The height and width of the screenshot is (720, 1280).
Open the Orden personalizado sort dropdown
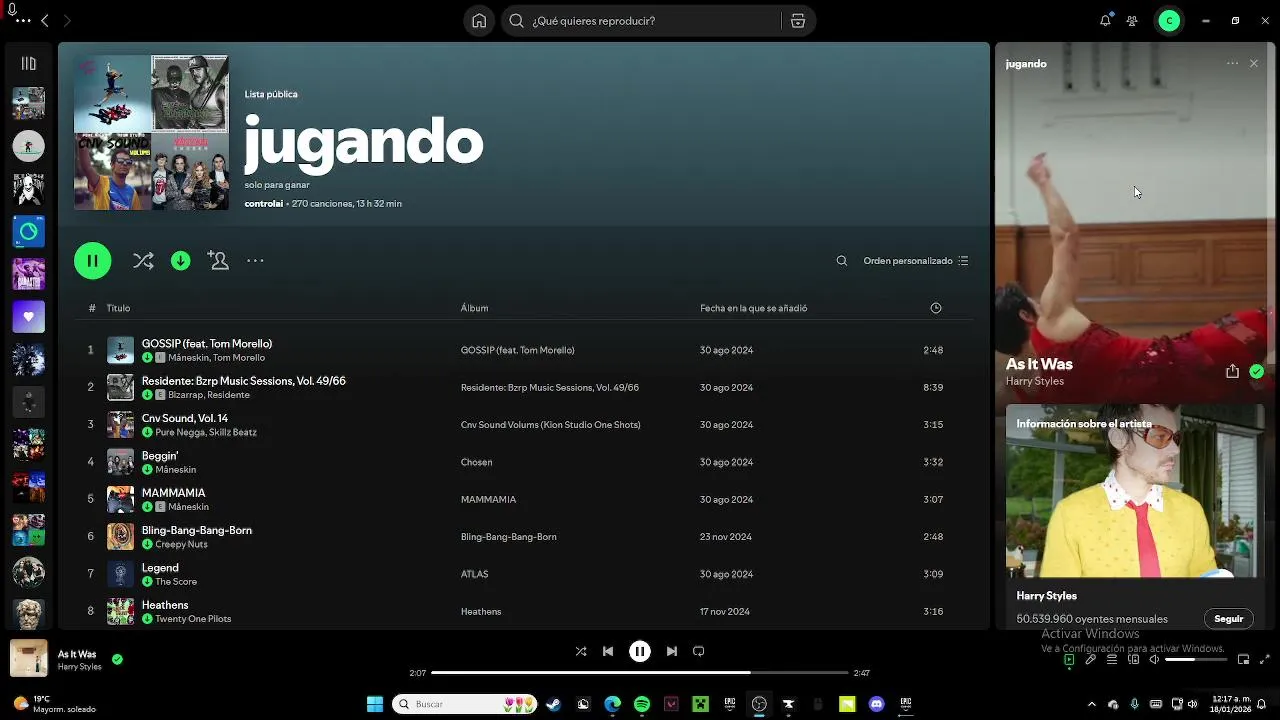(915, 261)
